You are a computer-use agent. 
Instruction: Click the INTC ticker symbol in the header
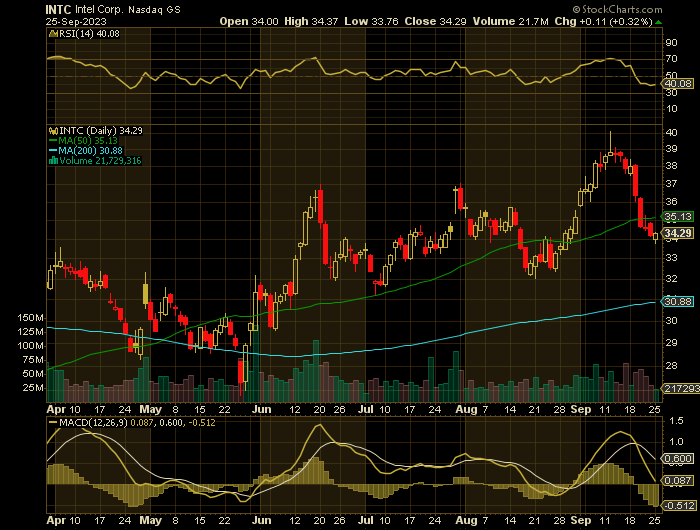[x=58, y=9]
